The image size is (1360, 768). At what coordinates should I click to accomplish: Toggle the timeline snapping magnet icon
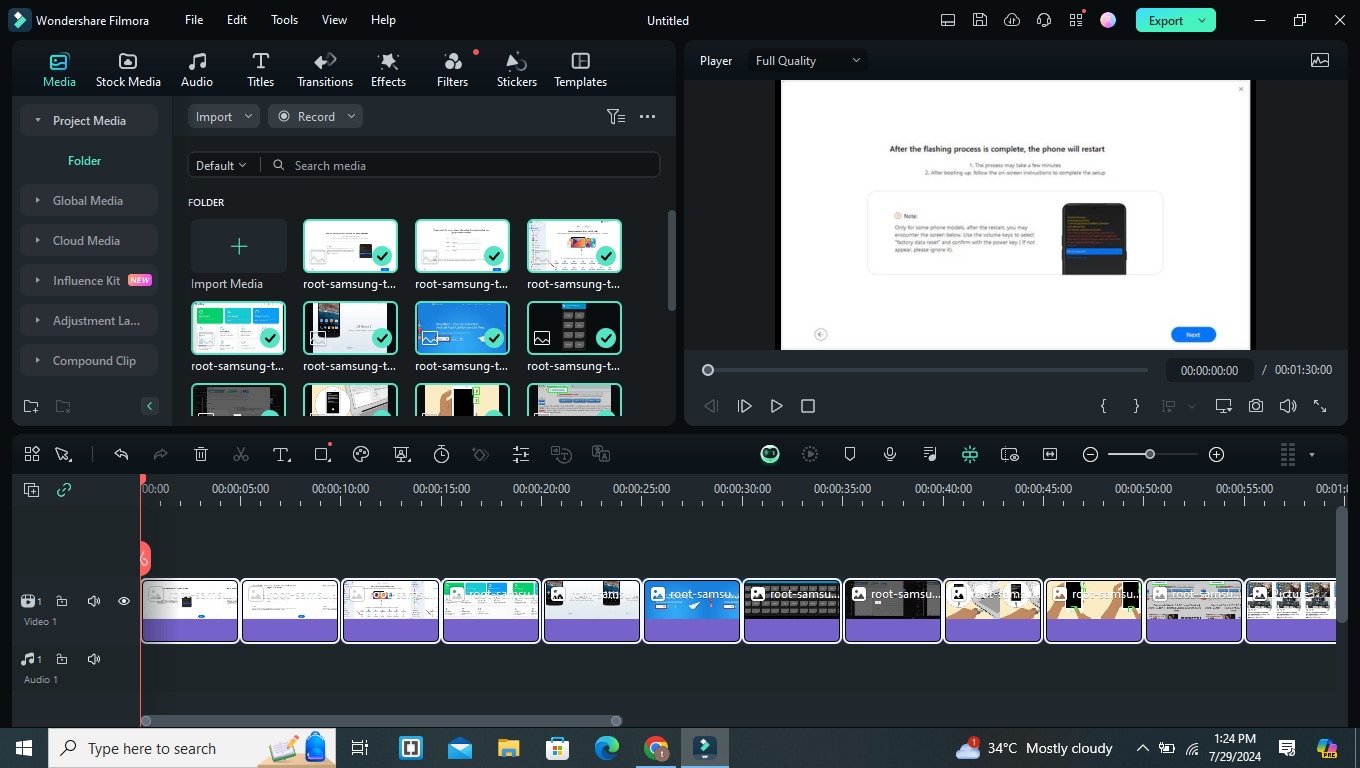pos(970,454)
